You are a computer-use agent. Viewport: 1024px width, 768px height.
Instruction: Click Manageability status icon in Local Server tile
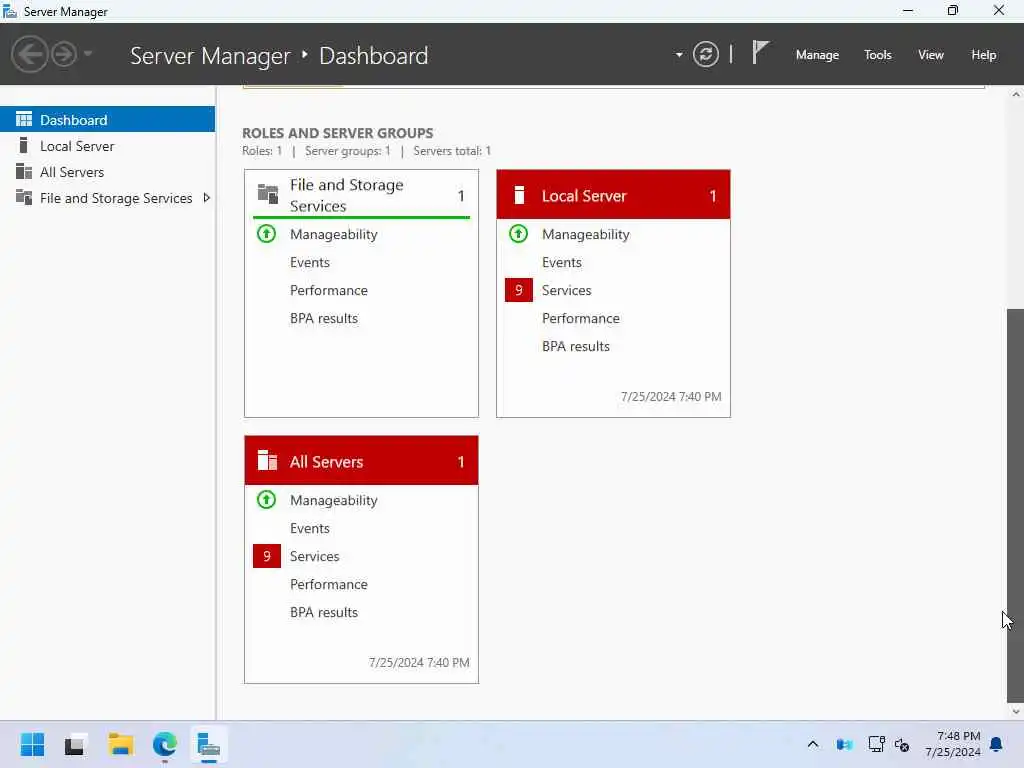point(519,234)
